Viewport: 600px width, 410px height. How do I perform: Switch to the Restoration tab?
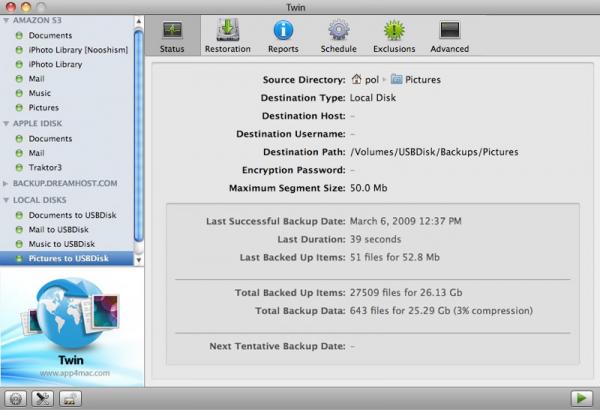pos(228,36)
